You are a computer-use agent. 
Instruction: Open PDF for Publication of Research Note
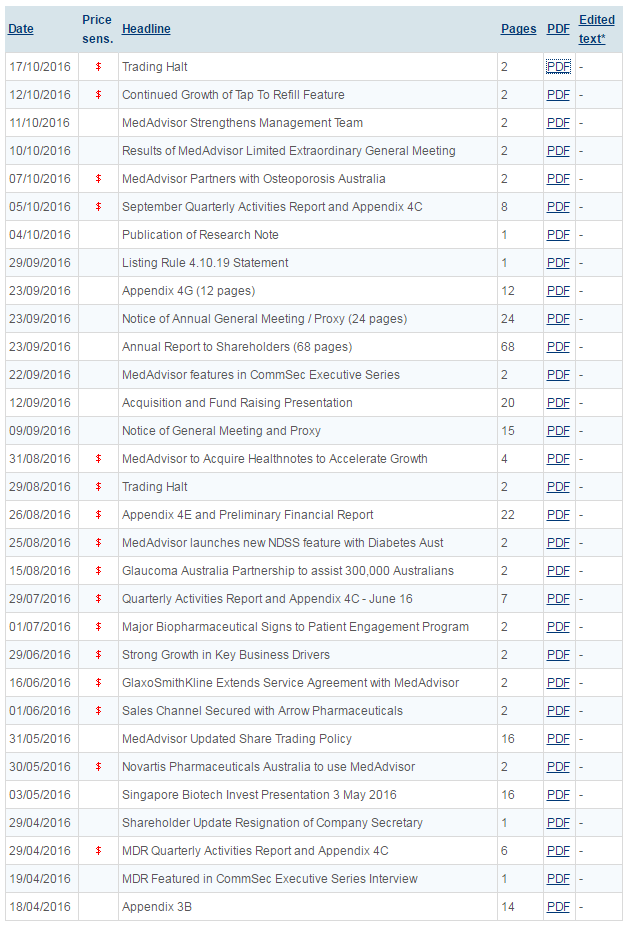tap(558, 234)
